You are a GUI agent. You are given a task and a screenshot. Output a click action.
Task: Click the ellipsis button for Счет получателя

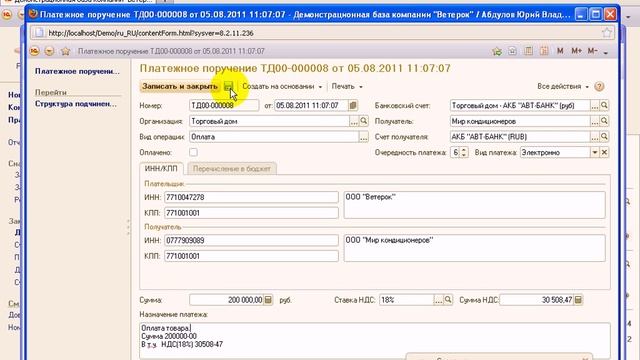coord(595,137)
